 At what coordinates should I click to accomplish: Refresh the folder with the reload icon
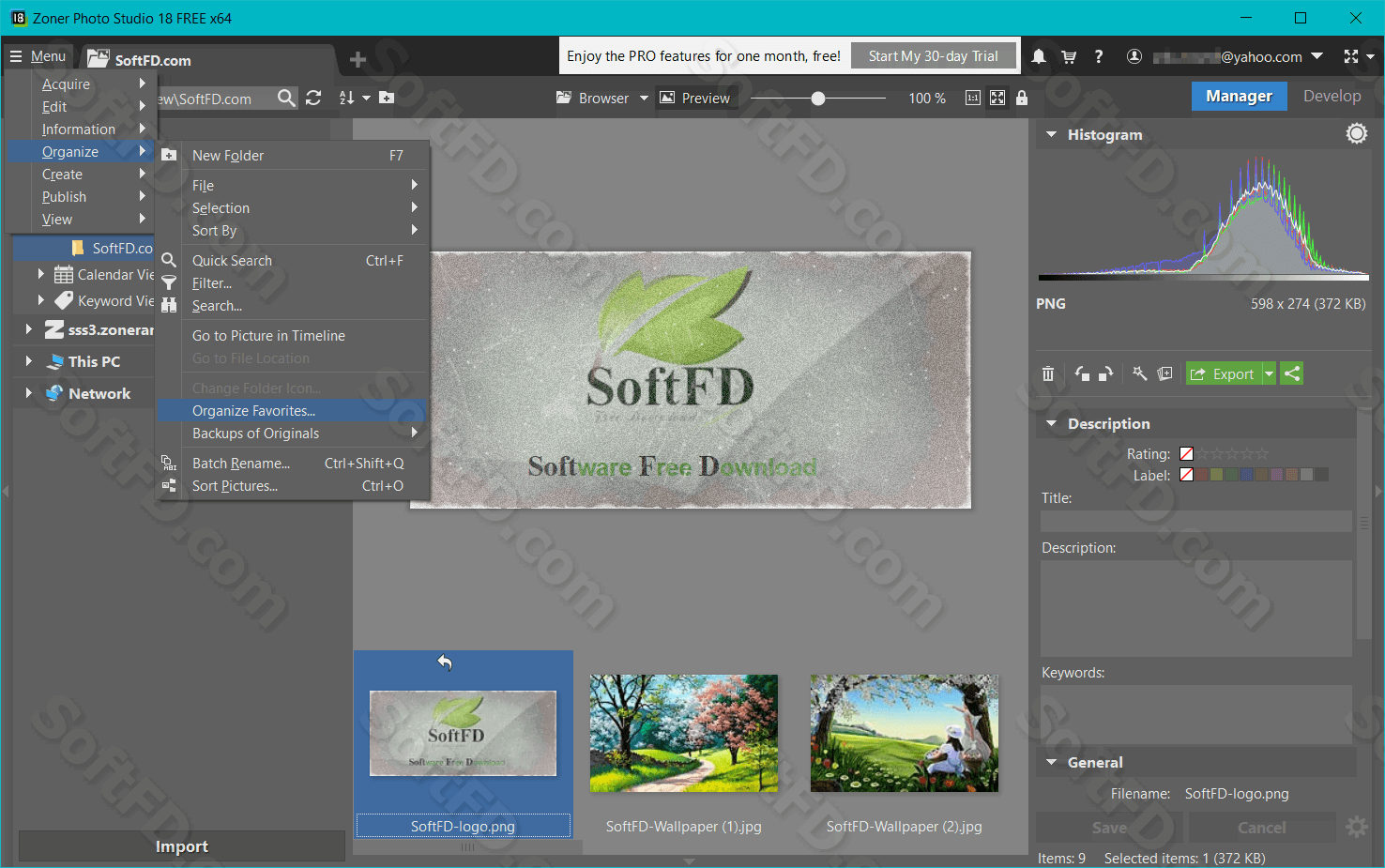point(313,98)
